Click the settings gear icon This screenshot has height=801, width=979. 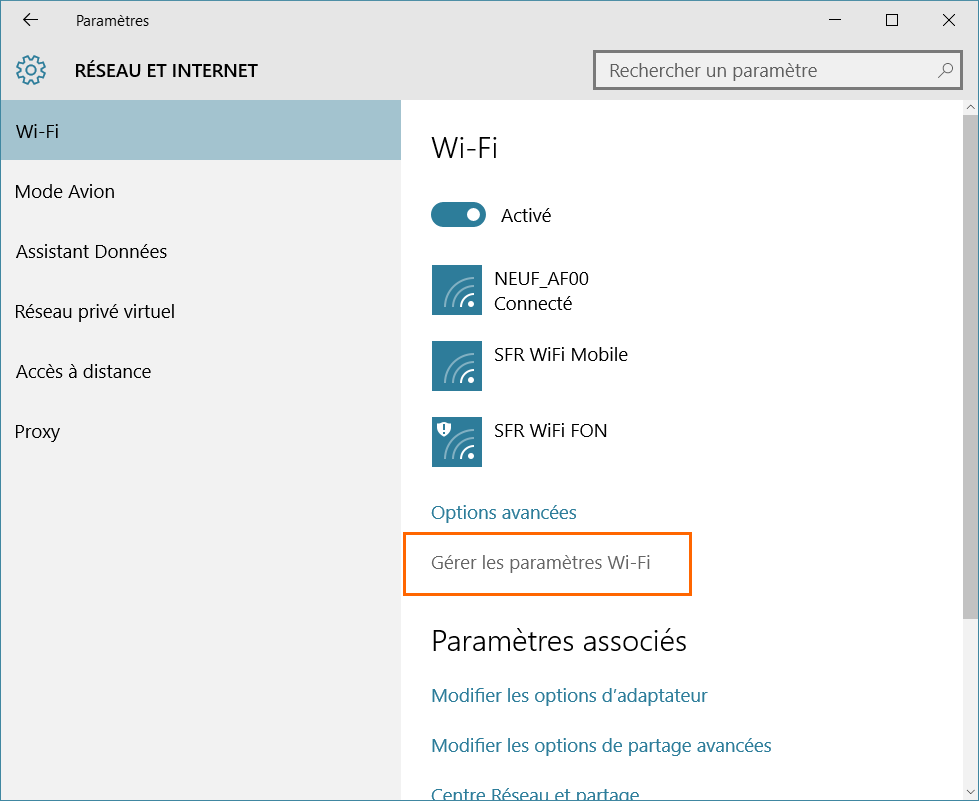click(x=31, y=70)
